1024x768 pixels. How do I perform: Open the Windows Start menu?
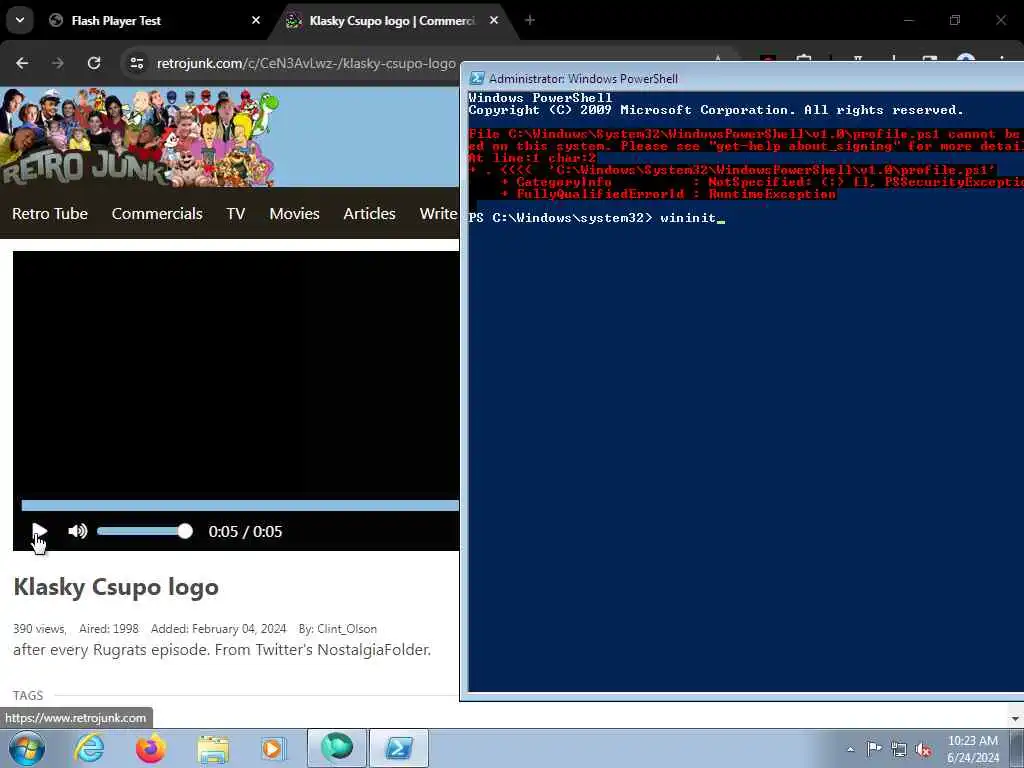pyautogui.click(x=27, y=748)
